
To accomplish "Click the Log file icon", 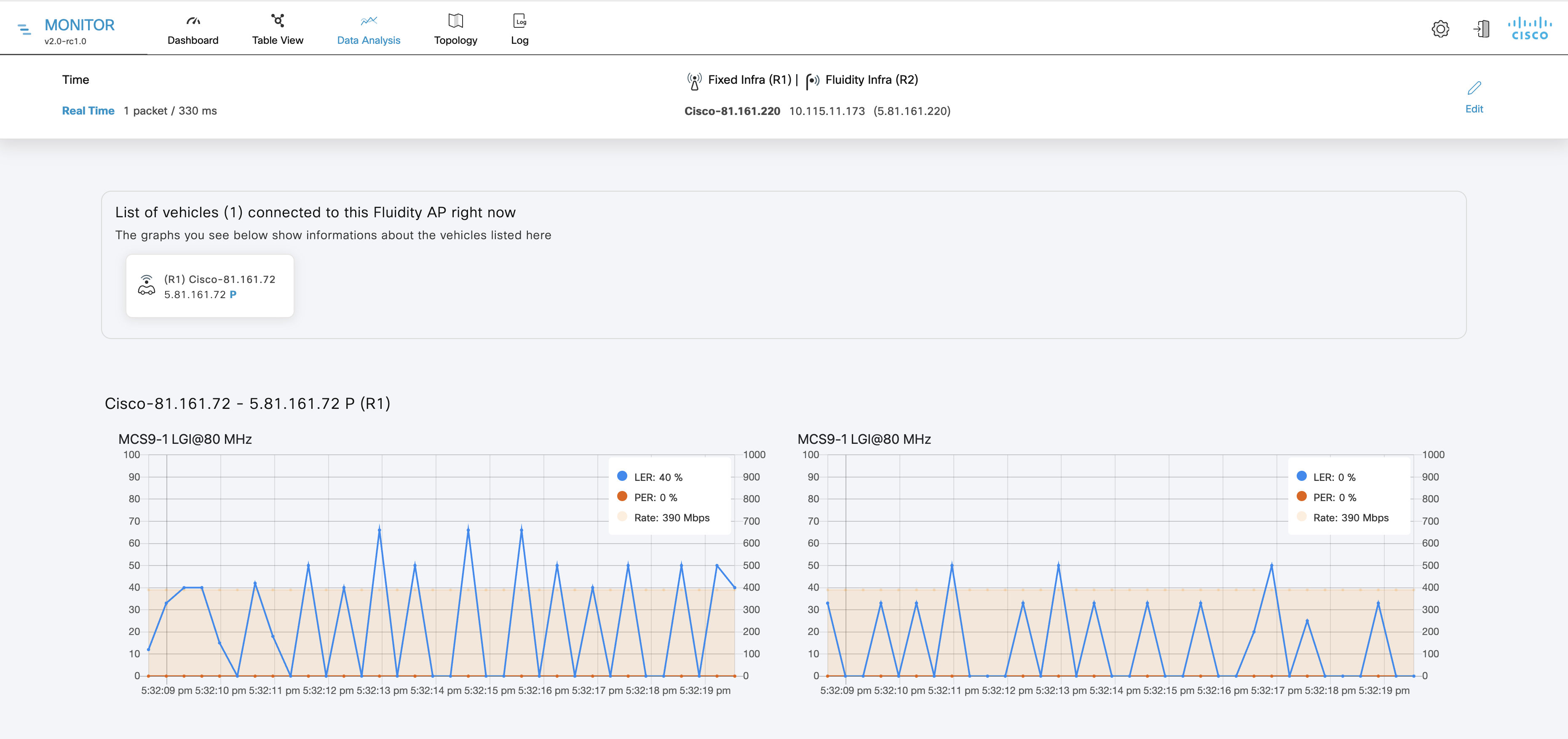I will point(520,21).
